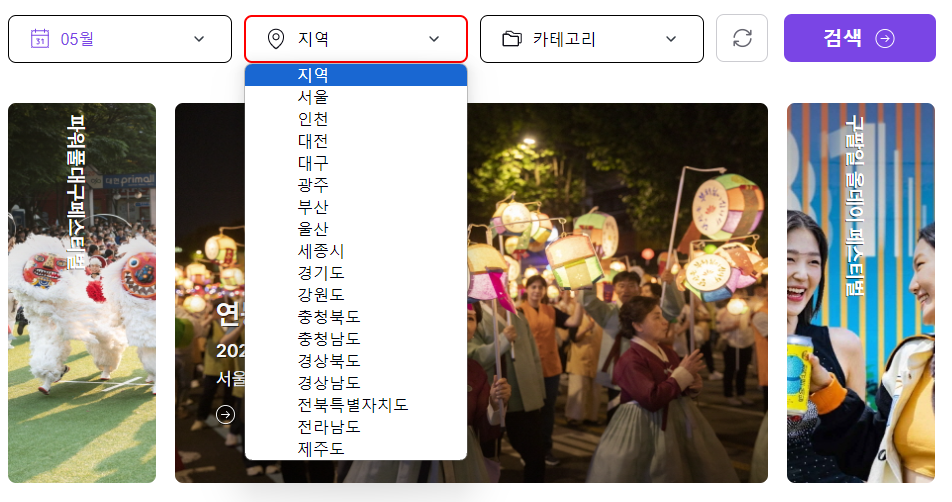Select 충청북도 option
This screenshot has height=502, width=952.
point(356,316)
